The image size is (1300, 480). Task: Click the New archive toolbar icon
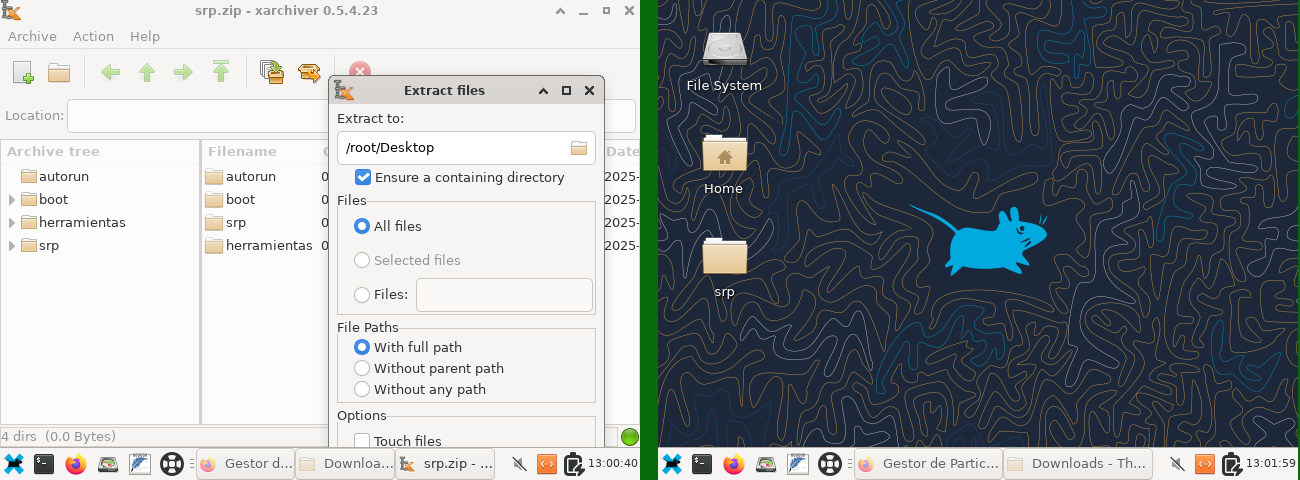click(23, 72)
